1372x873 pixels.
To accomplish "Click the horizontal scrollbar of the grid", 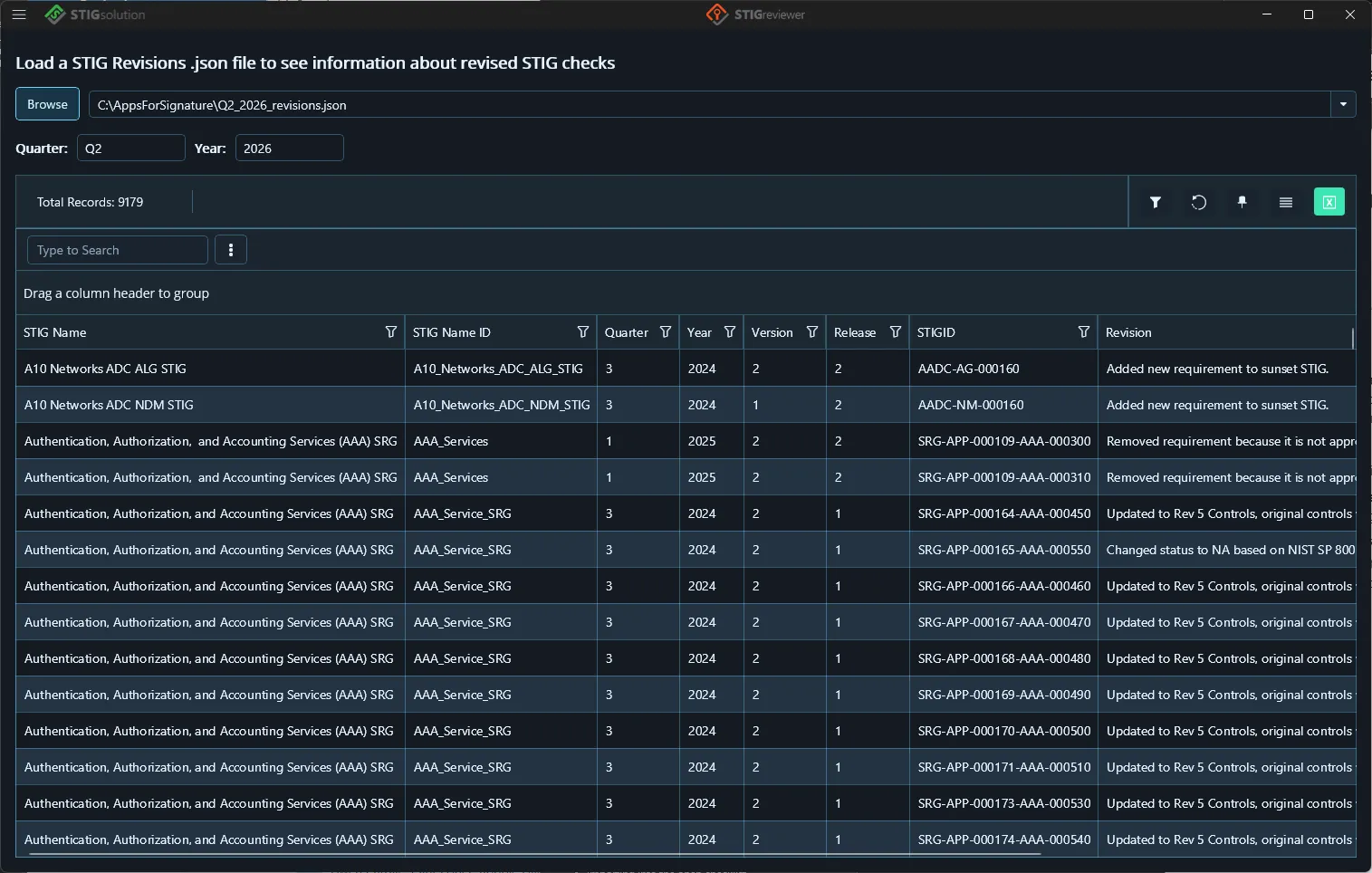I will [x=534, y=853].
